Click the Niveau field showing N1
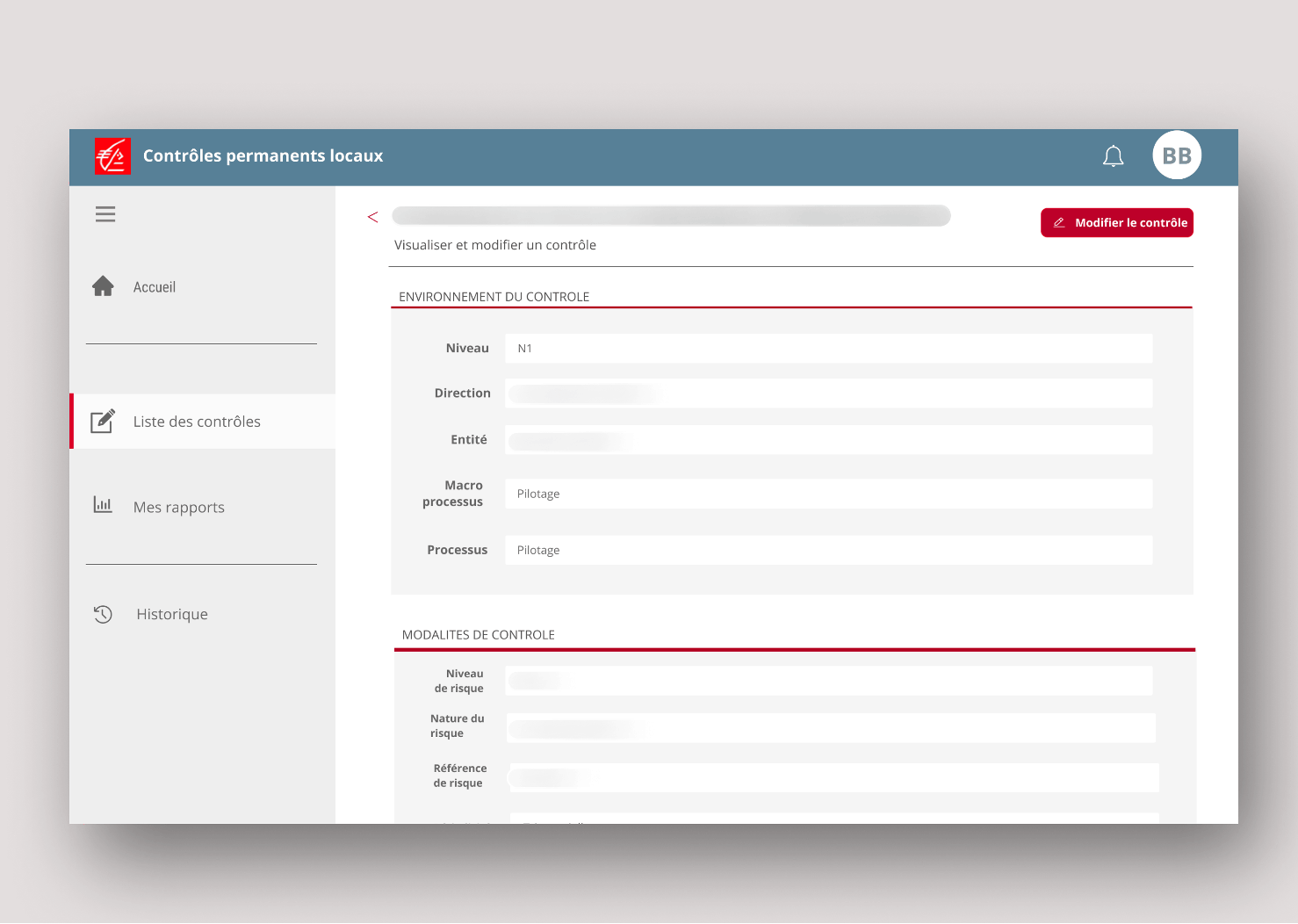The height and width of the screenshot is (924, 1298). pos(828,349)
